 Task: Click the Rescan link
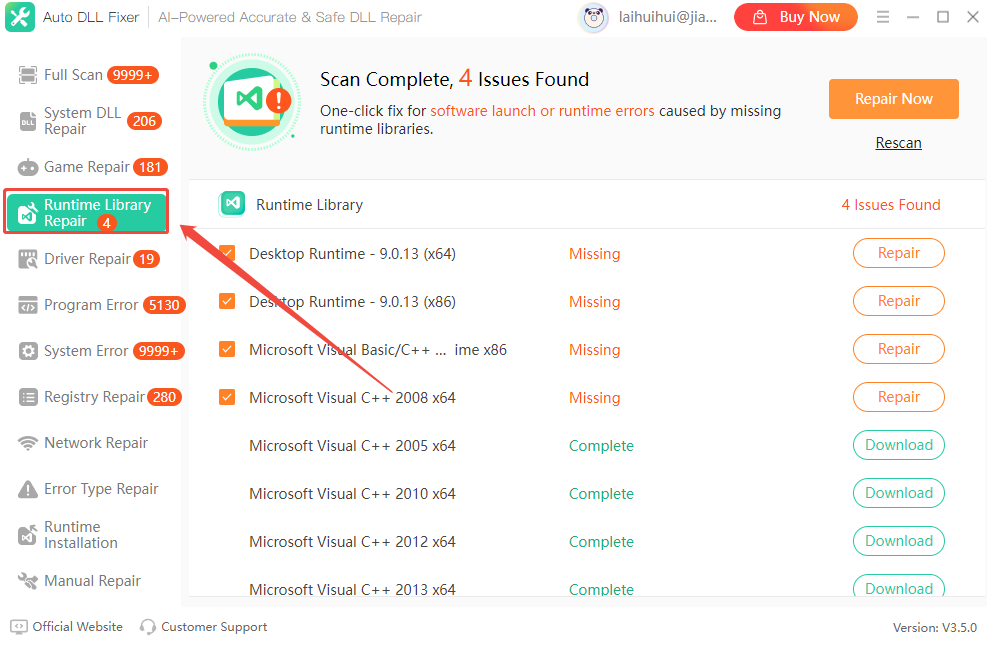click(x=898, y=143)
